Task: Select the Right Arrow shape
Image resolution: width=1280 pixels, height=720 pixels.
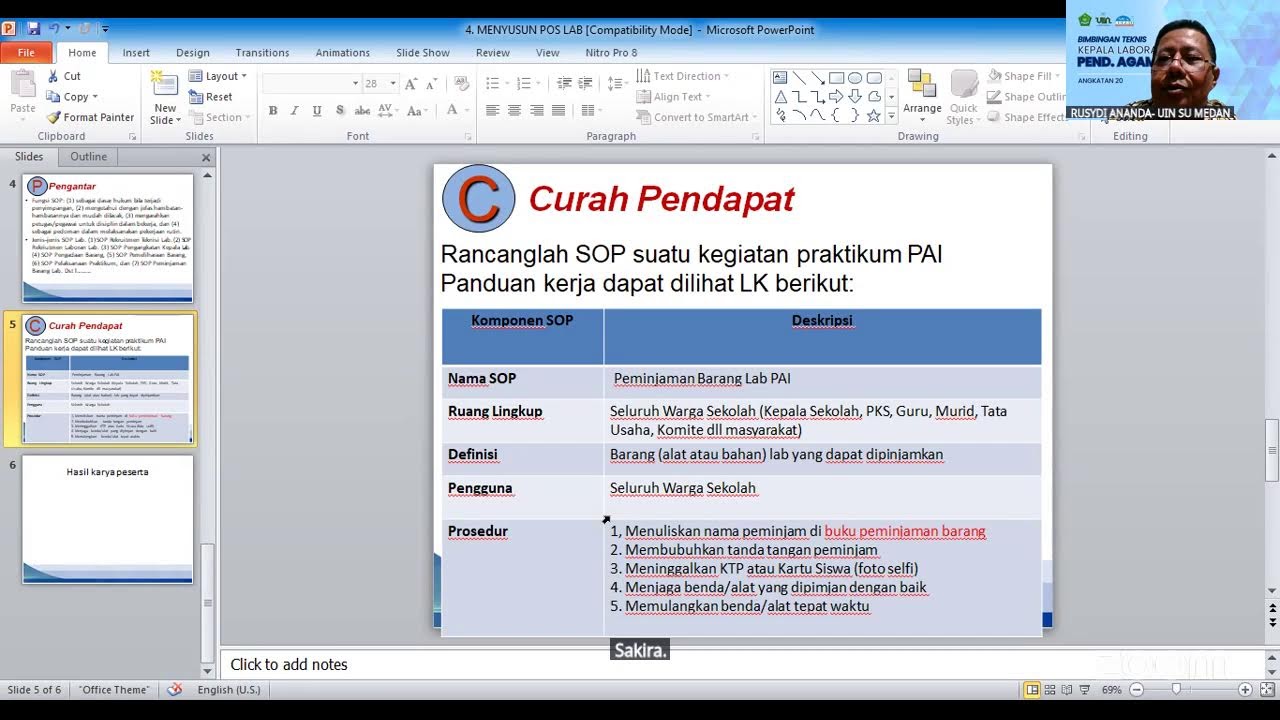Action: (836, 97)
